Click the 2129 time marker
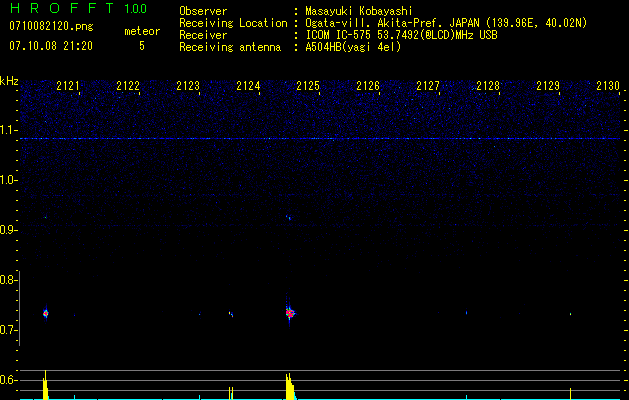 pos(548,86)
